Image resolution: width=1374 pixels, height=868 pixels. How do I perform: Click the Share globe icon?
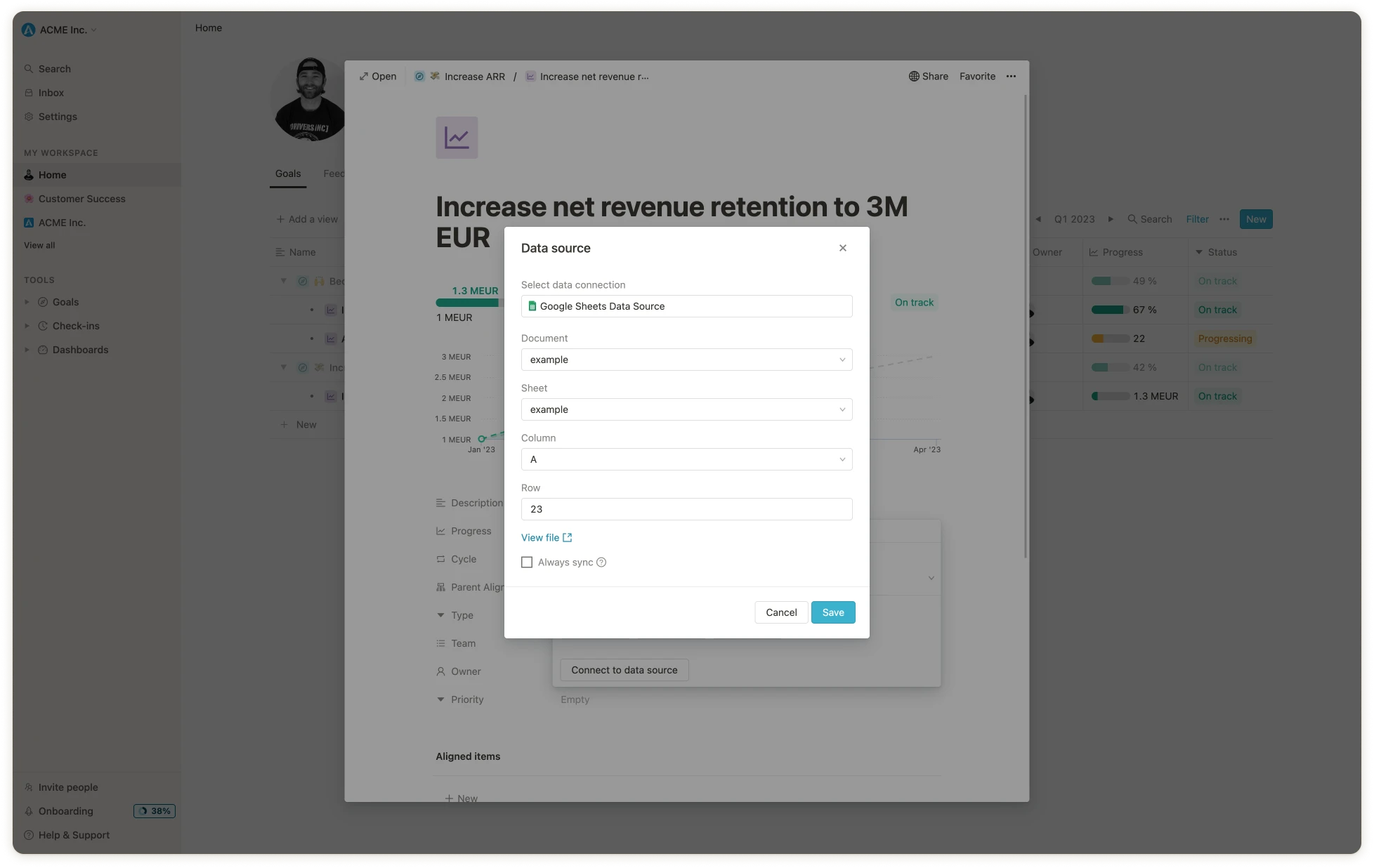pyautogui.click(x=914, y=77)
